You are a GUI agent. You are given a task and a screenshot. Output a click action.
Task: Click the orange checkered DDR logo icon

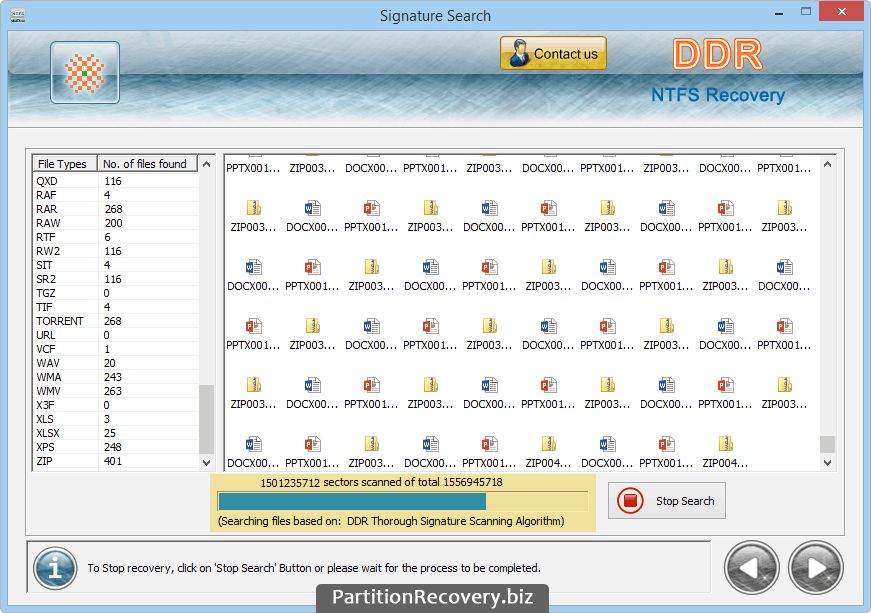coord(84,73)
